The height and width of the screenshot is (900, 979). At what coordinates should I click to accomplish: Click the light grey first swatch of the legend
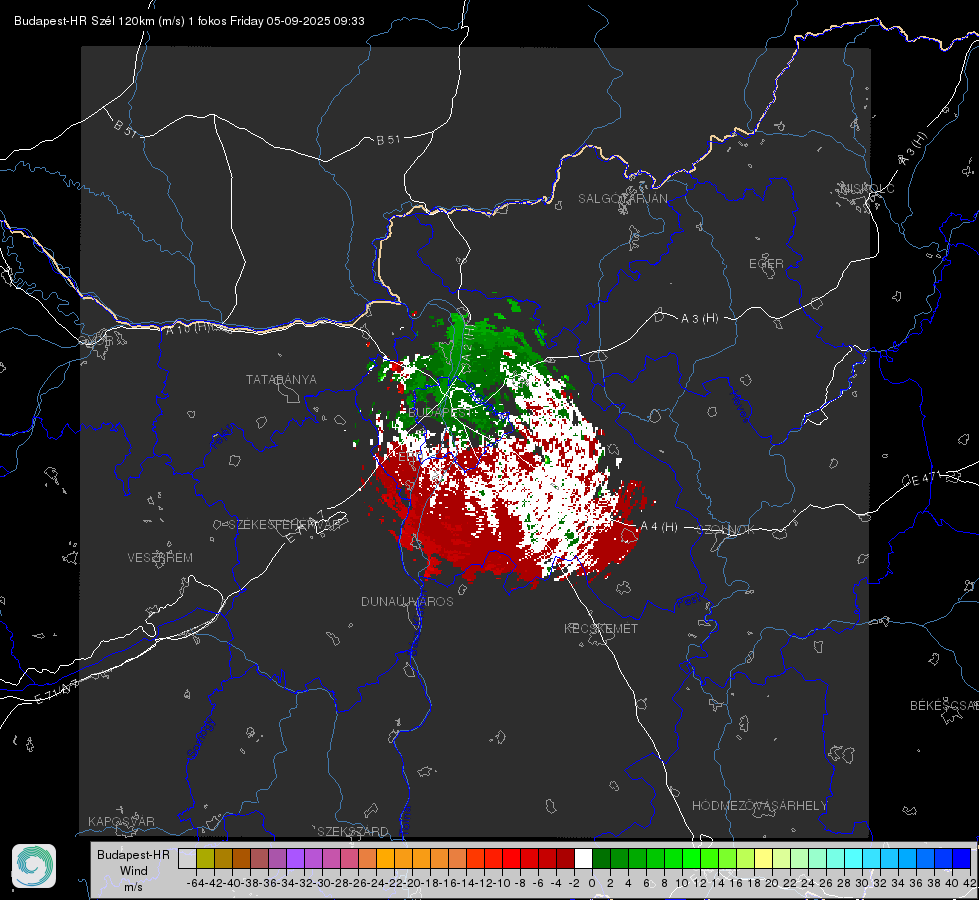(x=187, y=858)
